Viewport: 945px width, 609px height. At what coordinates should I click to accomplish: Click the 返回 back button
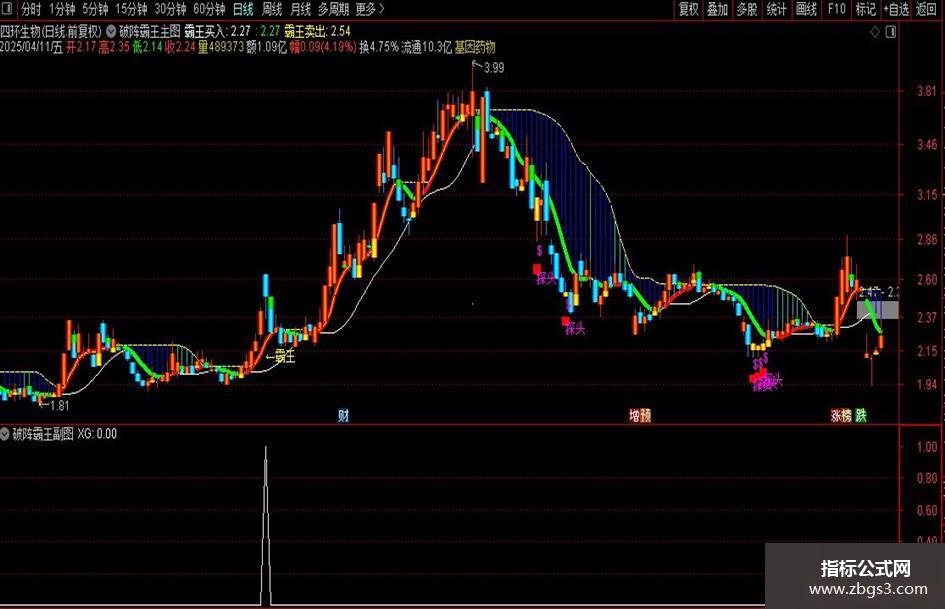926,9
